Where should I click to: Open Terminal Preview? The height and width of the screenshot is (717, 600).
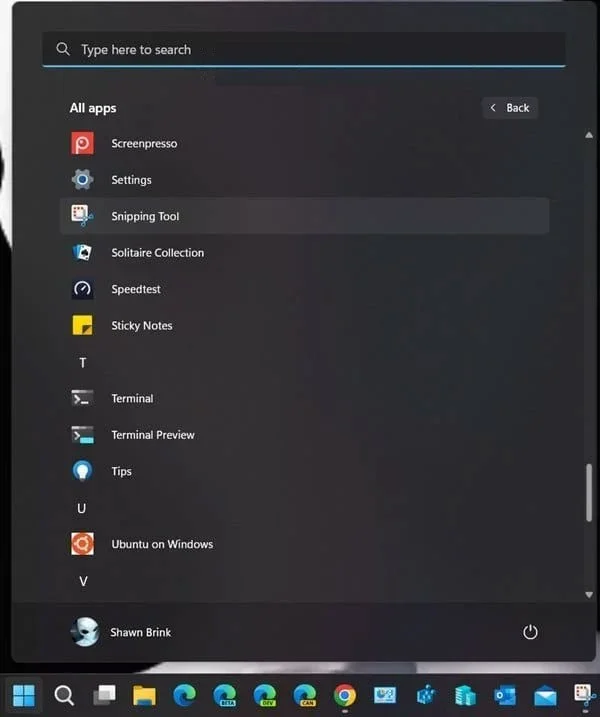point(304,435)
